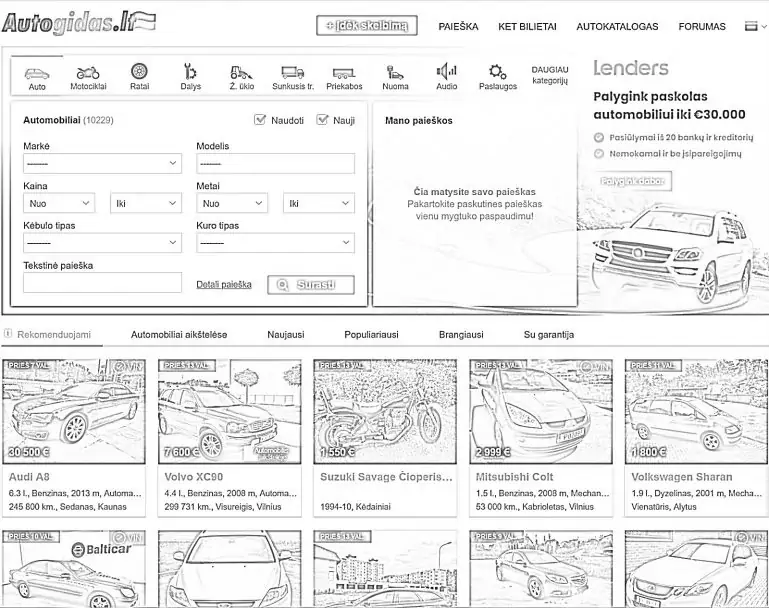Click the Surasti search button

[x=311, y=285]
